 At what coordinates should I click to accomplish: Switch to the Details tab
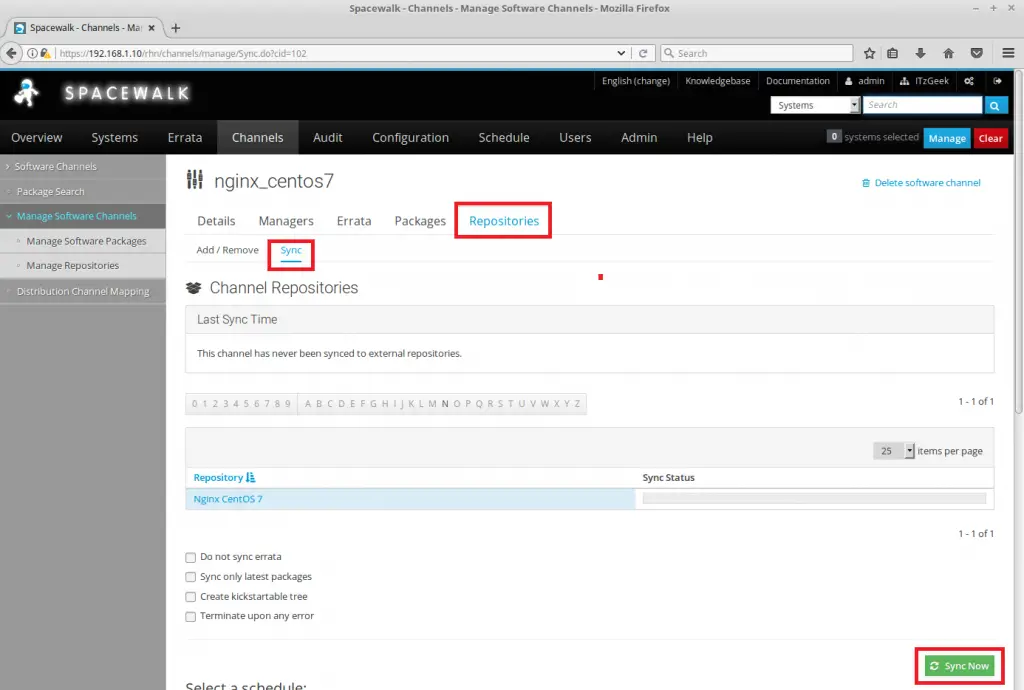(x=216, y=221)
